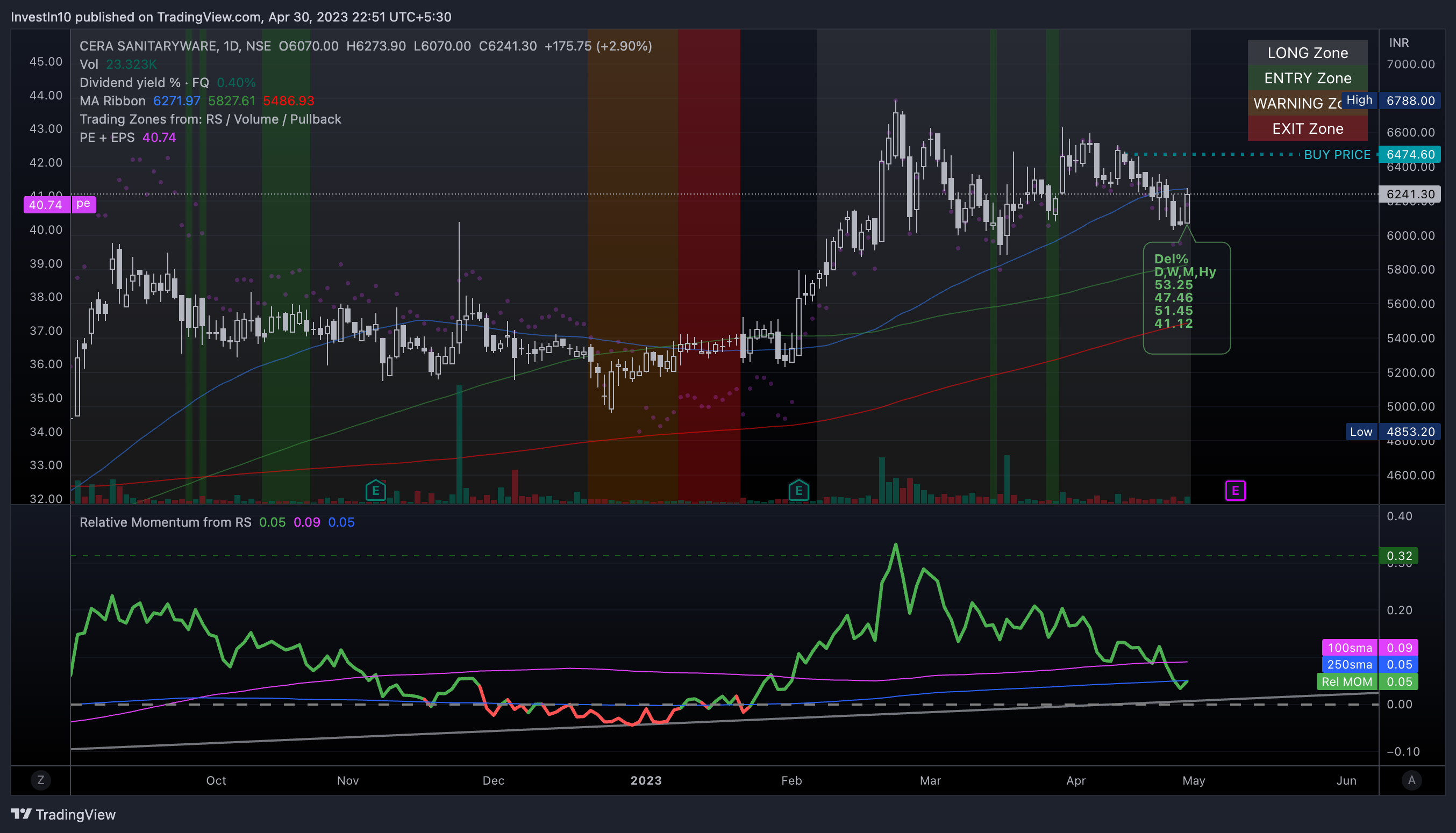The width and height of the screenshot is (1456, 833).
Task: Open the TradingView logo link
Action: pyautogui.click(x=63, y=814)
